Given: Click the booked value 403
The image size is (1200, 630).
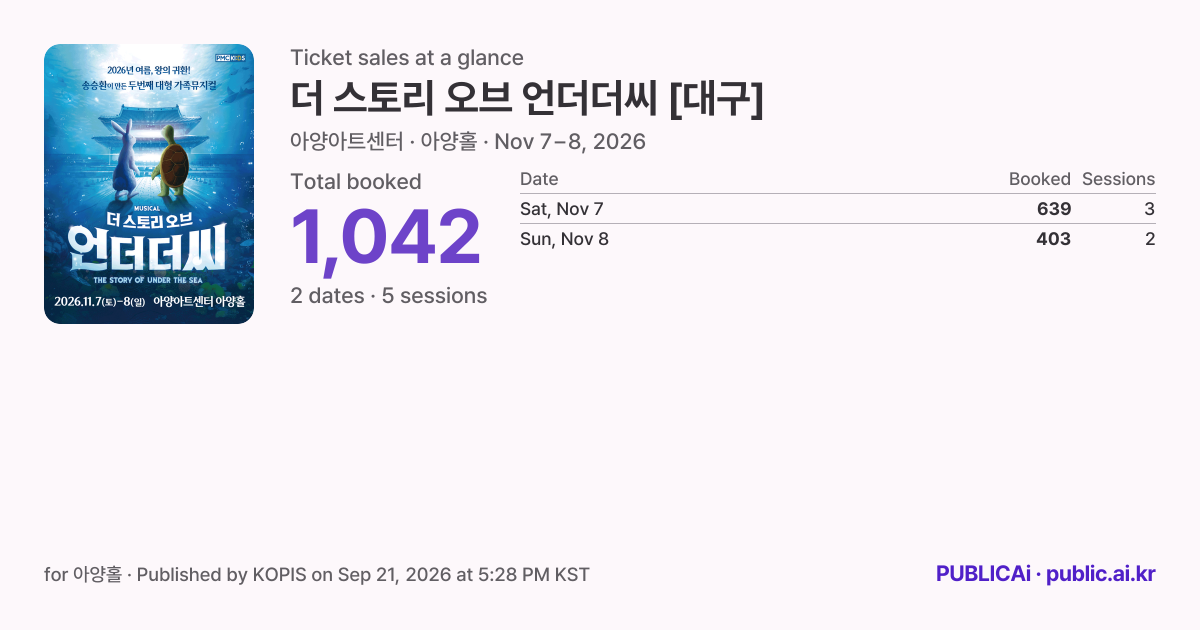Looking at the screenshot, I should click(1054, 239).
